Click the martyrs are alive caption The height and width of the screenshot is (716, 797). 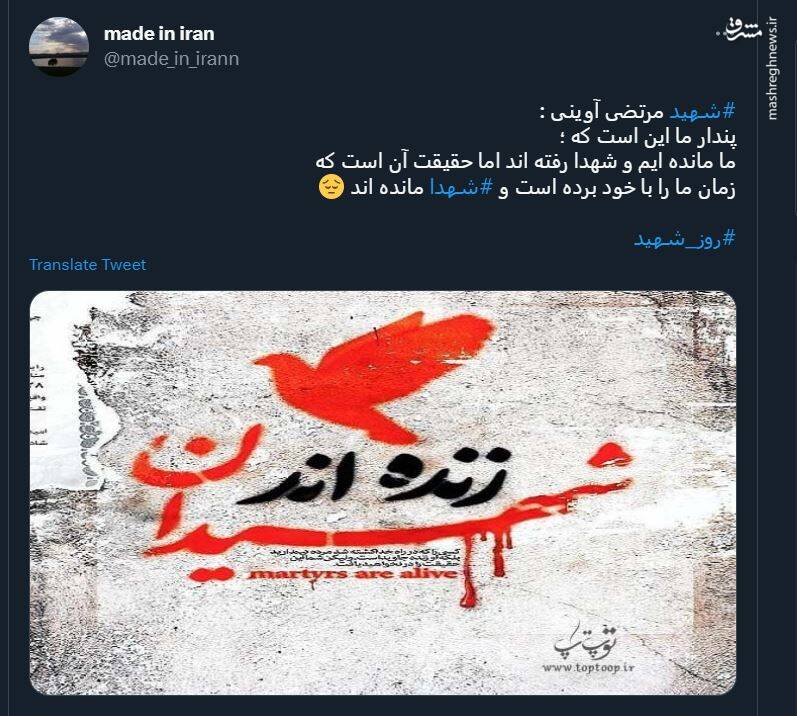pyautogui.click(x=352, y=574)
